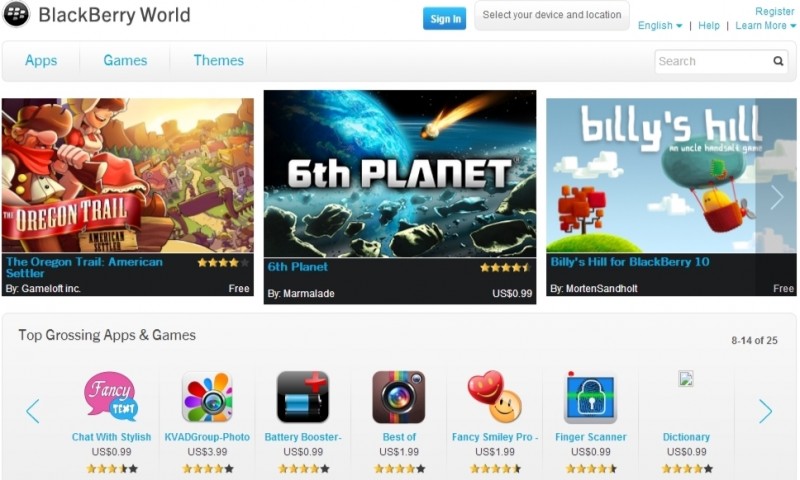Select the Fancy Smiley Pro icon
This screenshot has height=480, width=800.
click(x=494, y=397)
